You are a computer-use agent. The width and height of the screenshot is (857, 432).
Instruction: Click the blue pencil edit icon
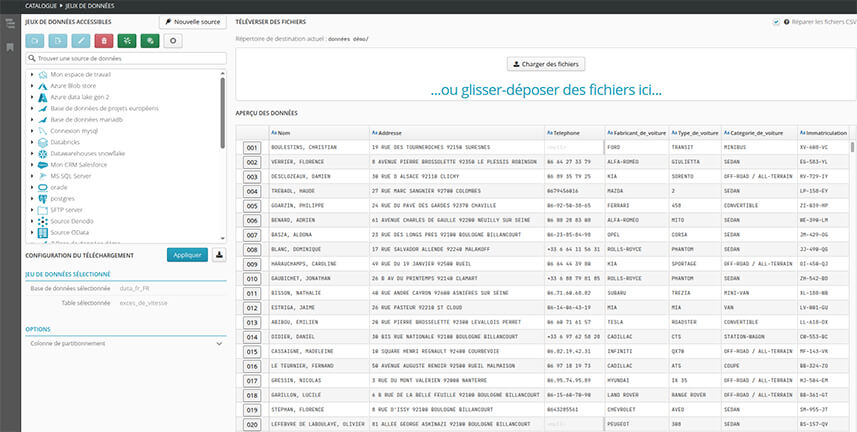click(x=80, y=41)
